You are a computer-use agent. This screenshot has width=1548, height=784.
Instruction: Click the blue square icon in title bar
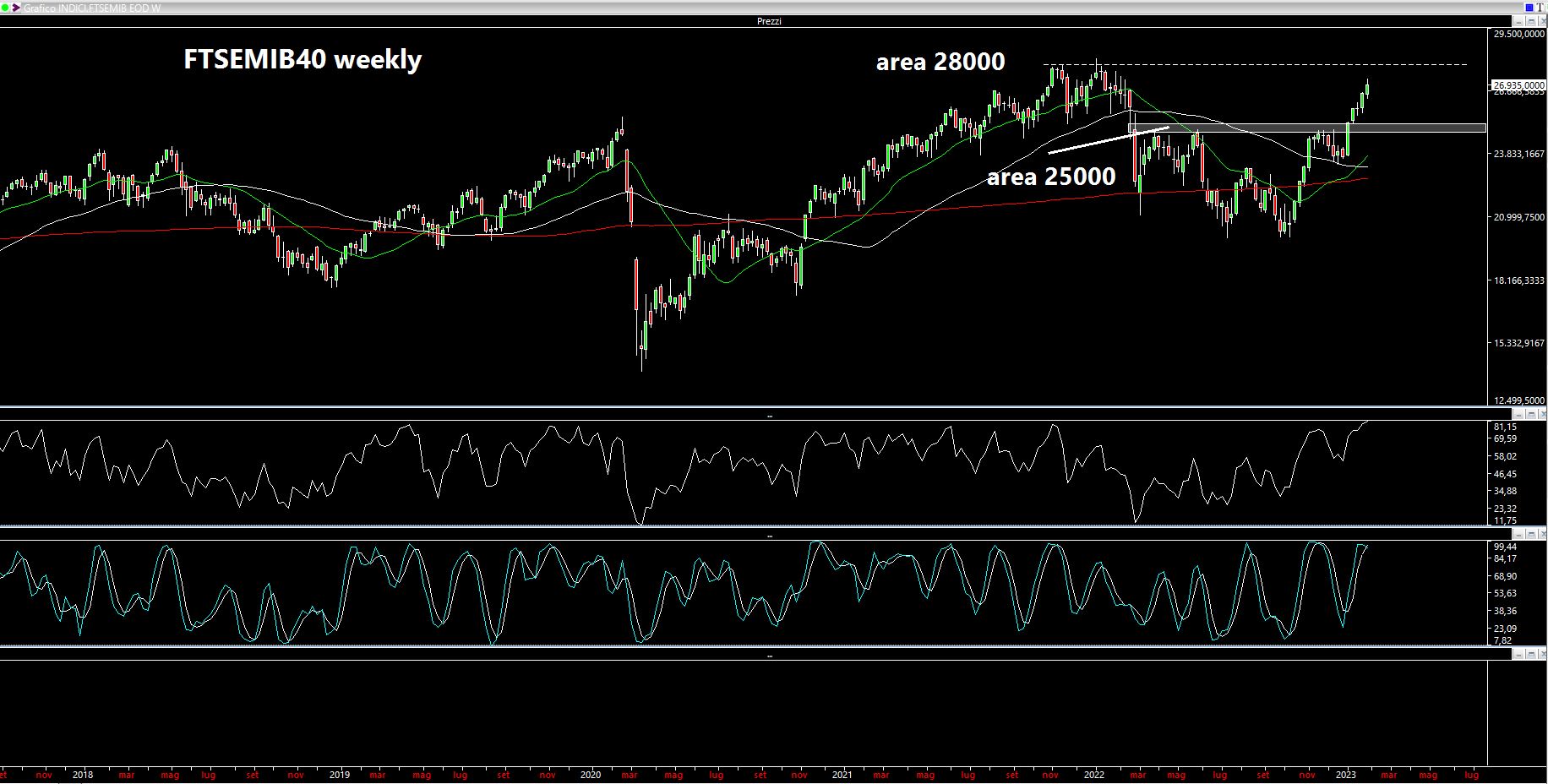tap(1529, 8)
